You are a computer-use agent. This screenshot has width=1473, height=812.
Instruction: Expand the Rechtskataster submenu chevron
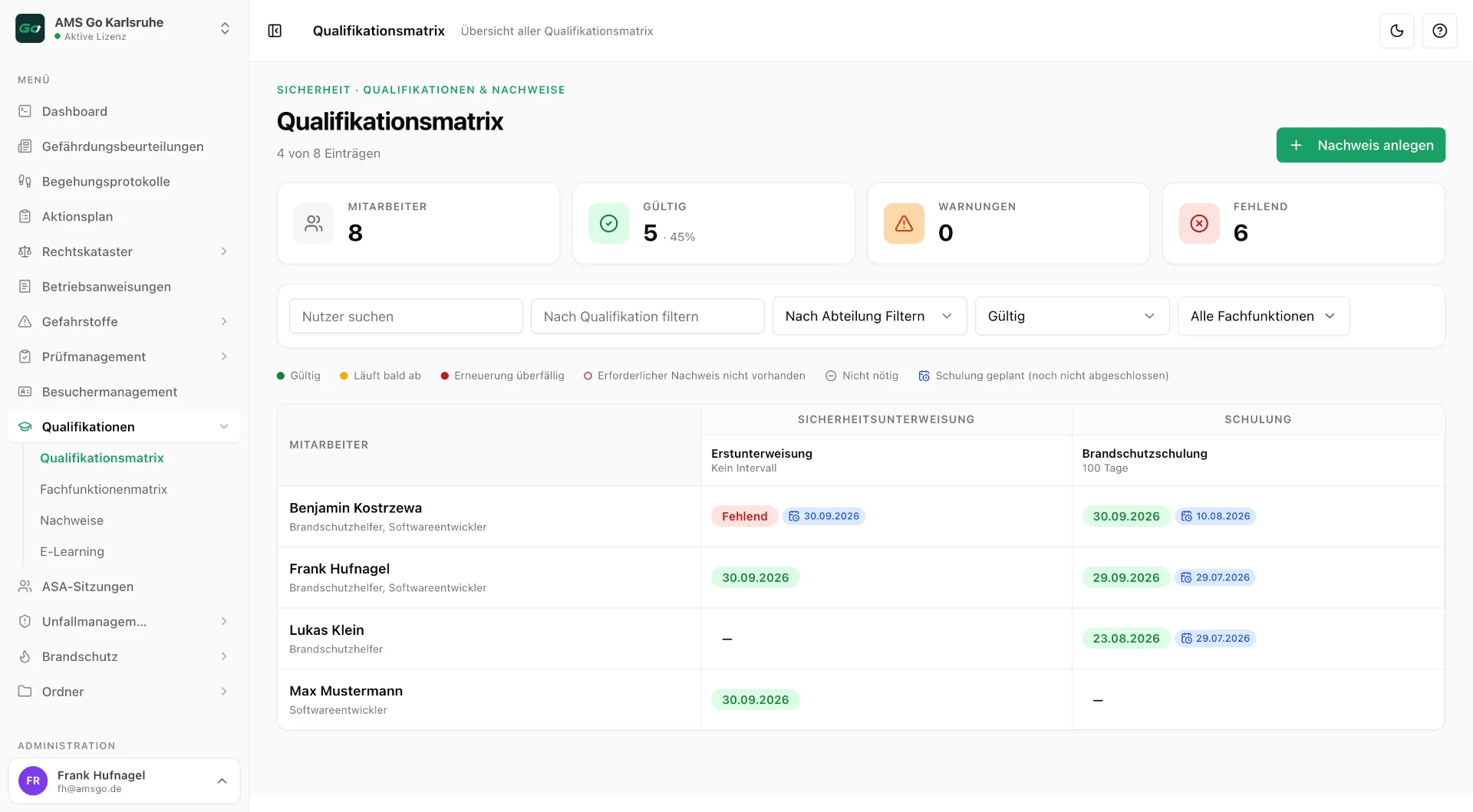[224, 251]
